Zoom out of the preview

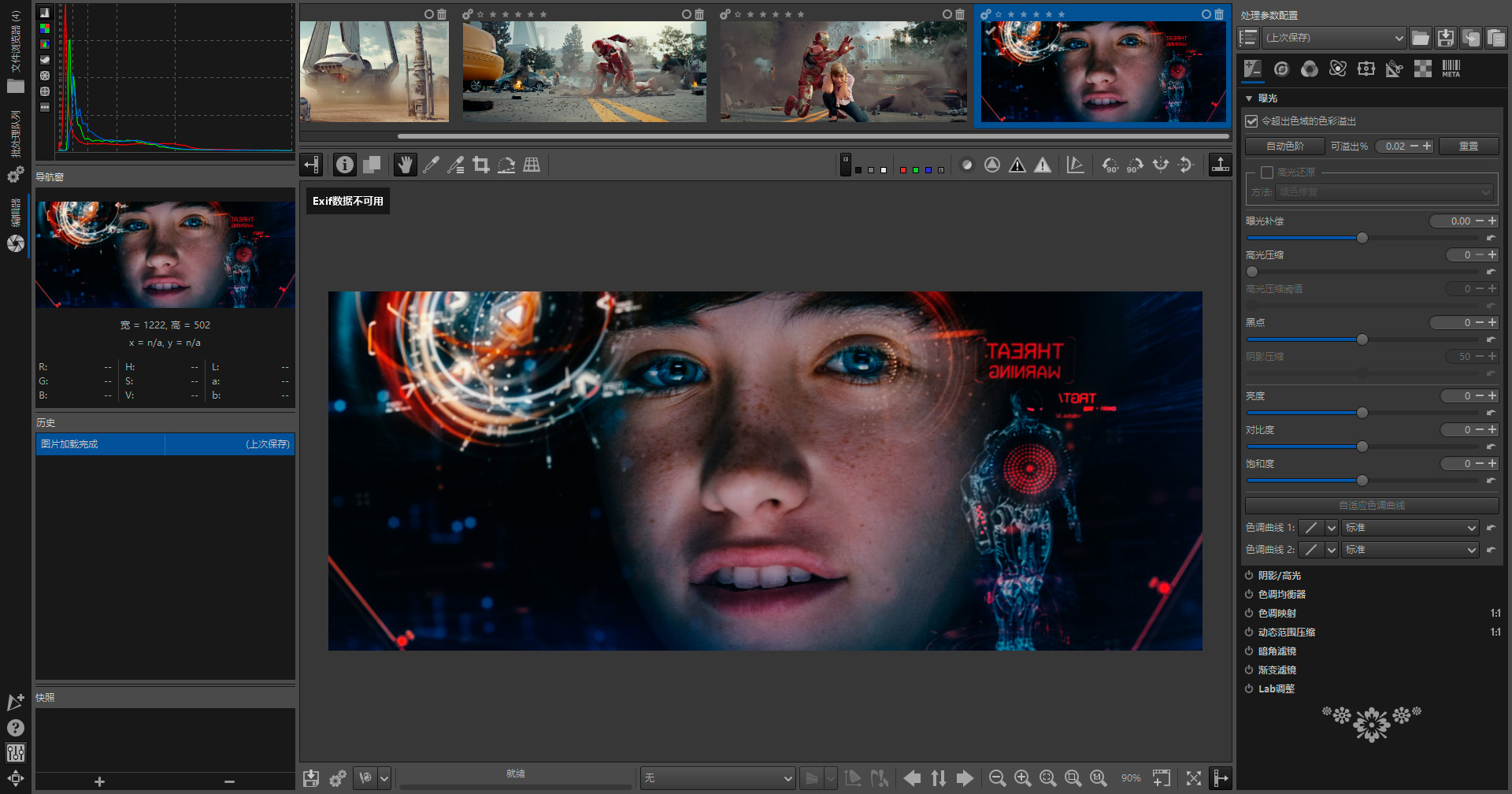click(997, 778)
